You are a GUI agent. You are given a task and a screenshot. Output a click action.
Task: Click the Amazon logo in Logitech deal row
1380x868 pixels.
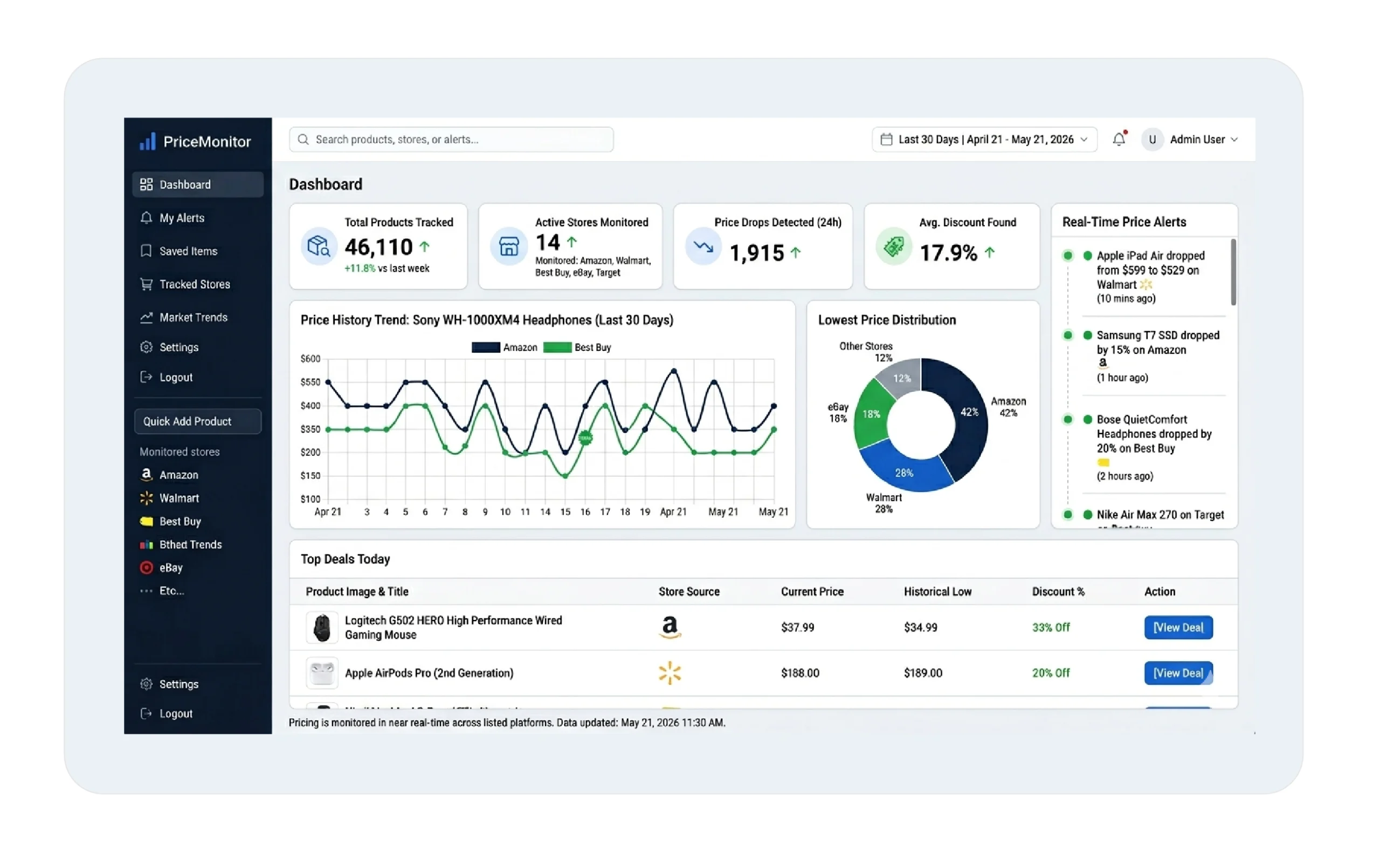coord(670,627)
